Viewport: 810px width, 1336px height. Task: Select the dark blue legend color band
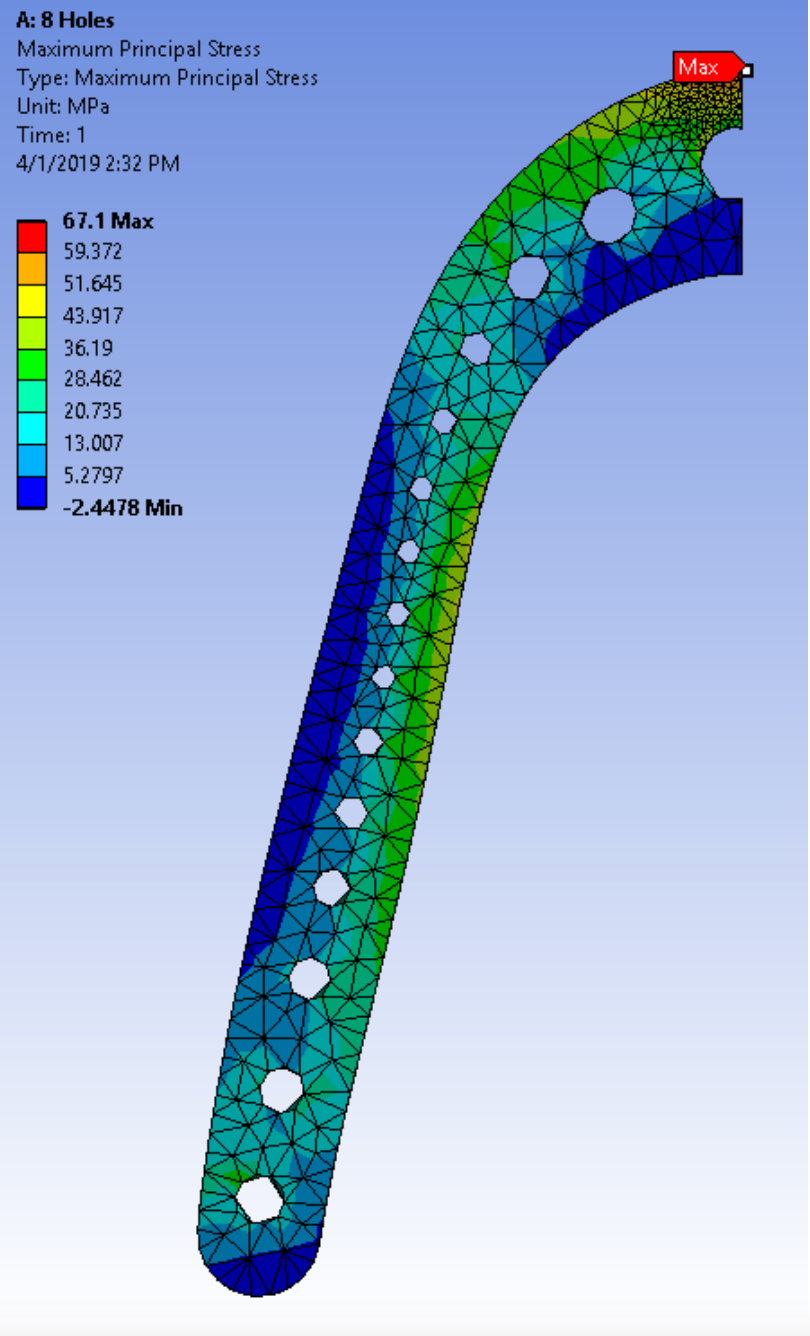click(31, 493)
